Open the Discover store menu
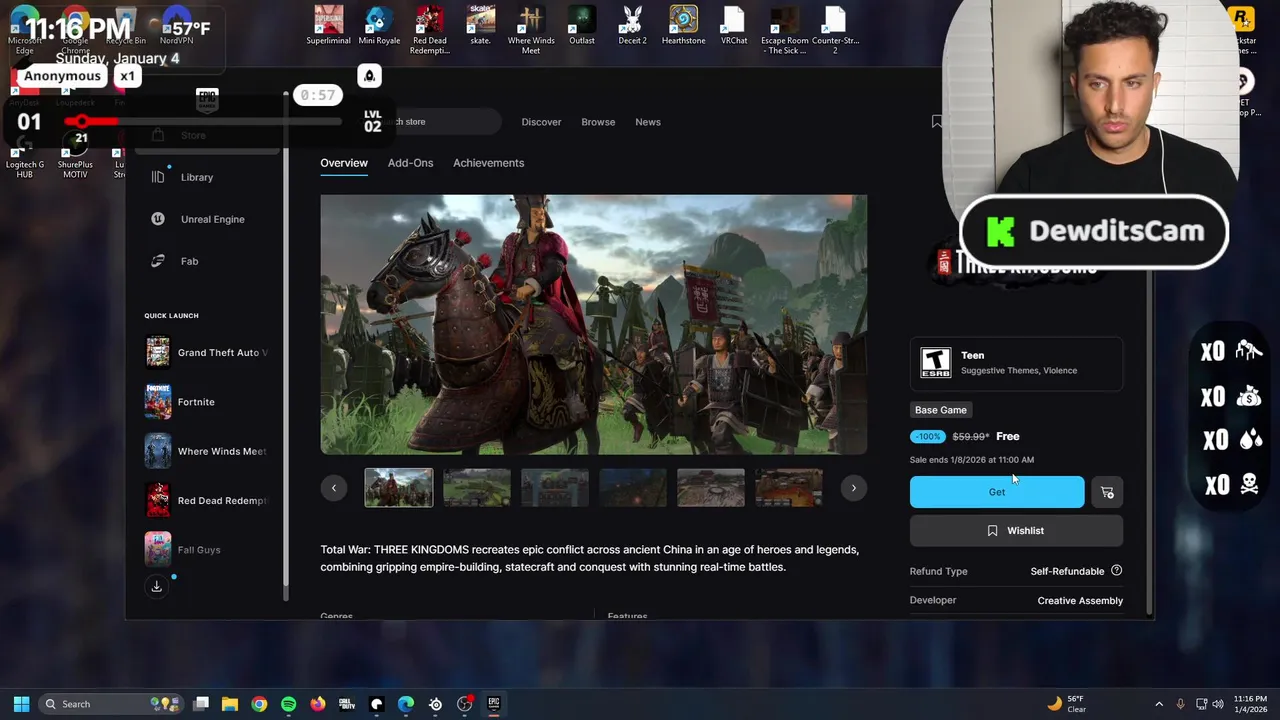The width and height of the screenshot is (1280, 720). pyautogui.click(x=541, y=122)
